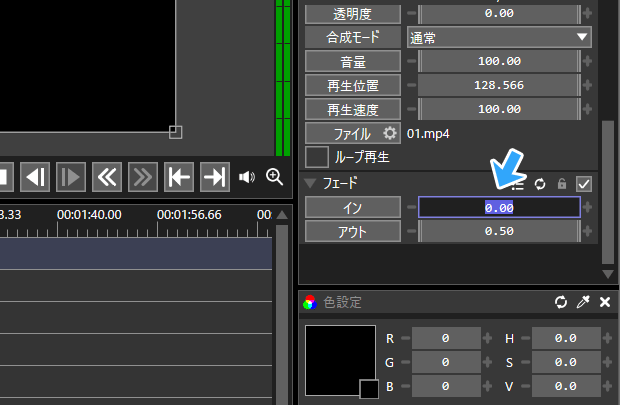Click the 01.mp4 file name

click(x=428, y=134)
